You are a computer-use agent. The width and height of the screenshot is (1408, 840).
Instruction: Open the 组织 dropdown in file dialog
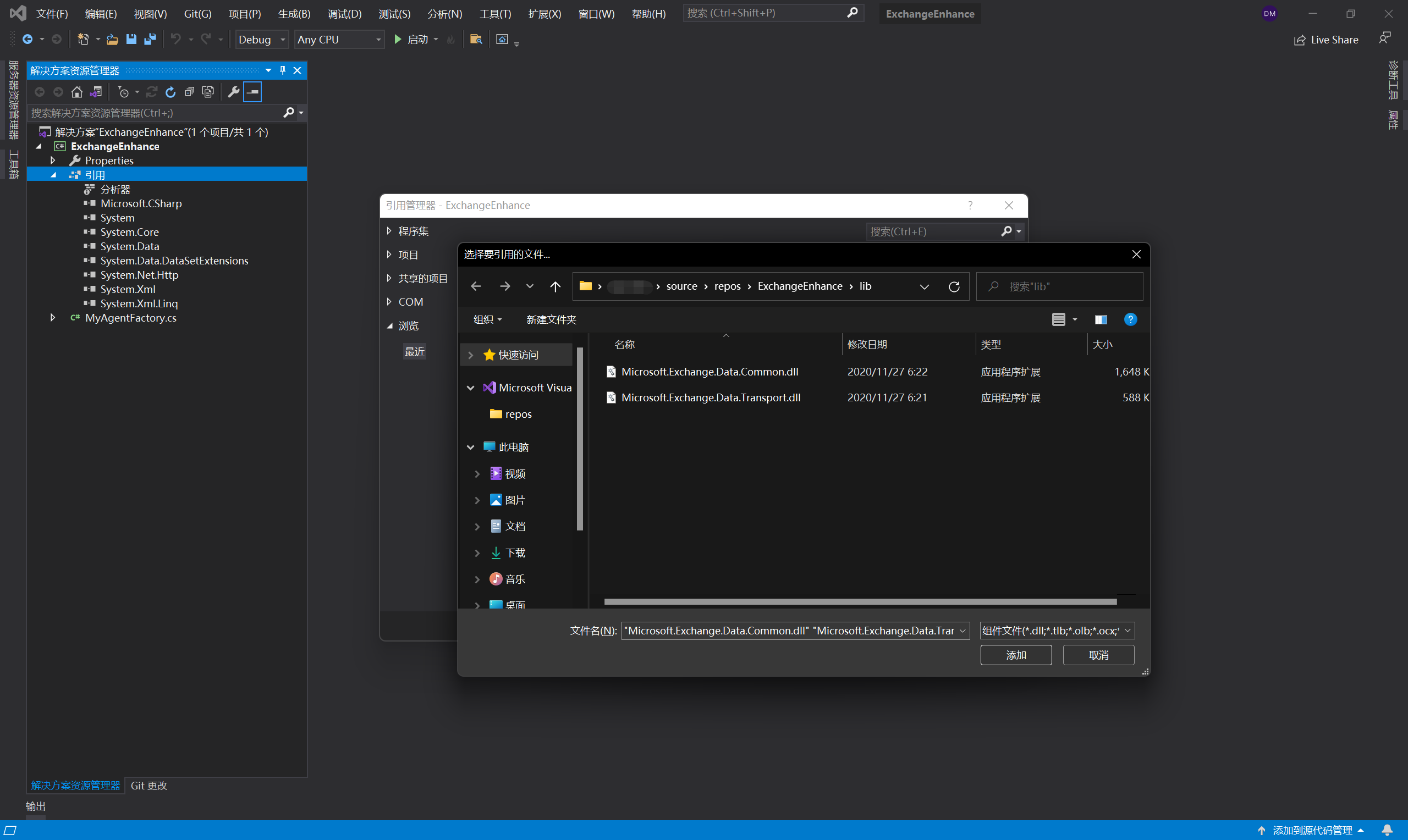click(487, 320)
